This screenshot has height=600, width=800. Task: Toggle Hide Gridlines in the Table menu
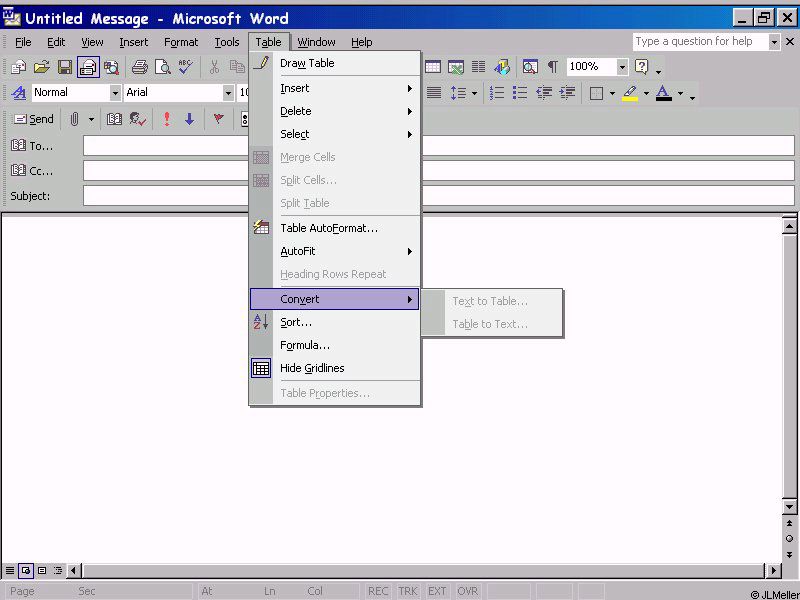tap(312, 368)
